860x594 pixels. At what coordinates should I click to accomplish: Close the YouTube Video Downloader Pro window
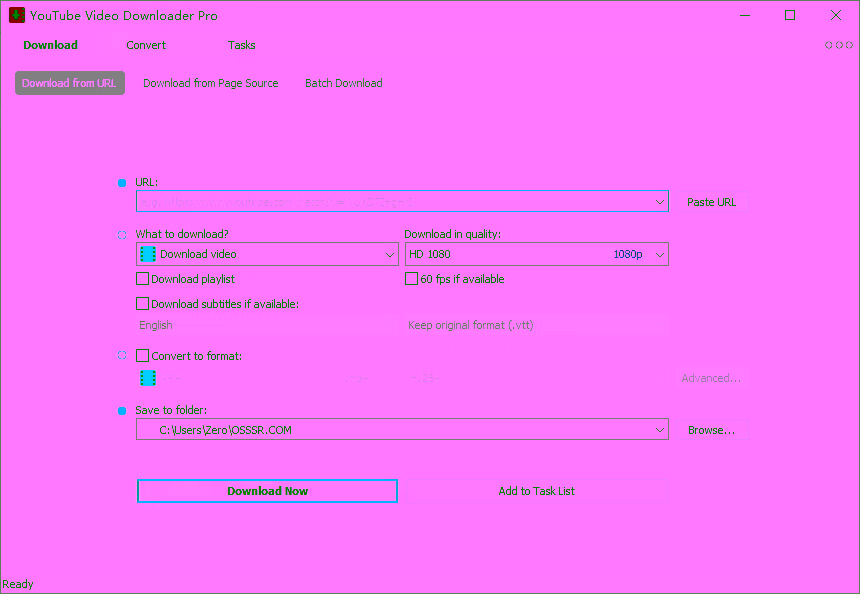pos(836,15)
